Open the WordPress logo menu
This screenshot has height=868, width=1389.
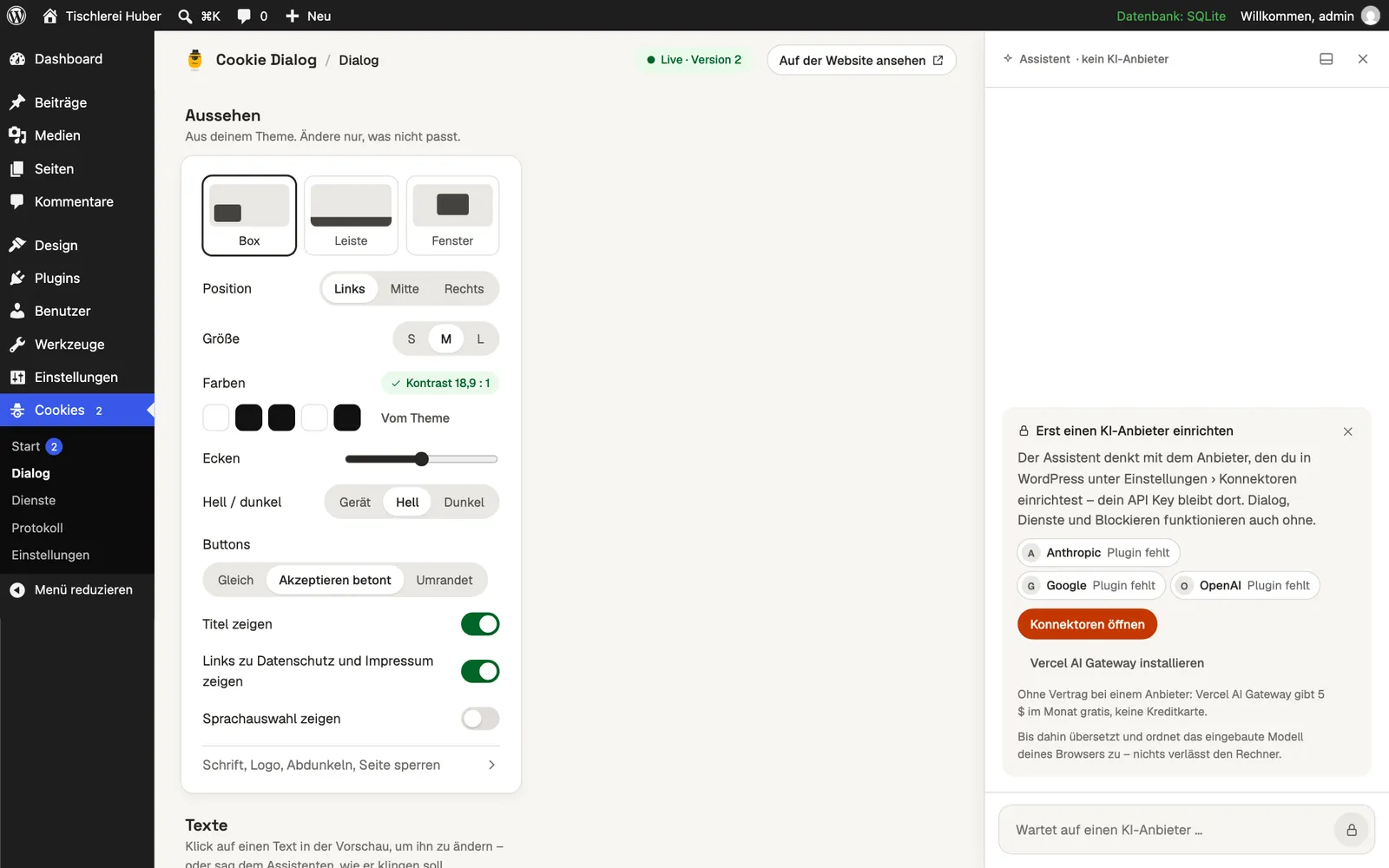16,16
